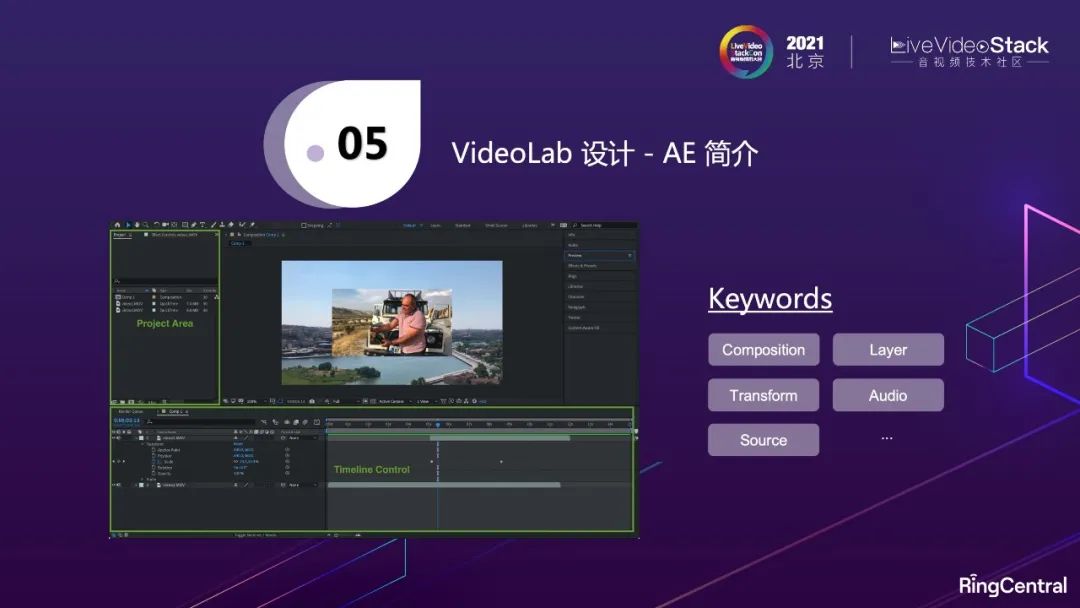Select the Selection arrow tool
The width and height of the screenshot is (1080, 608).
[128, 225]
